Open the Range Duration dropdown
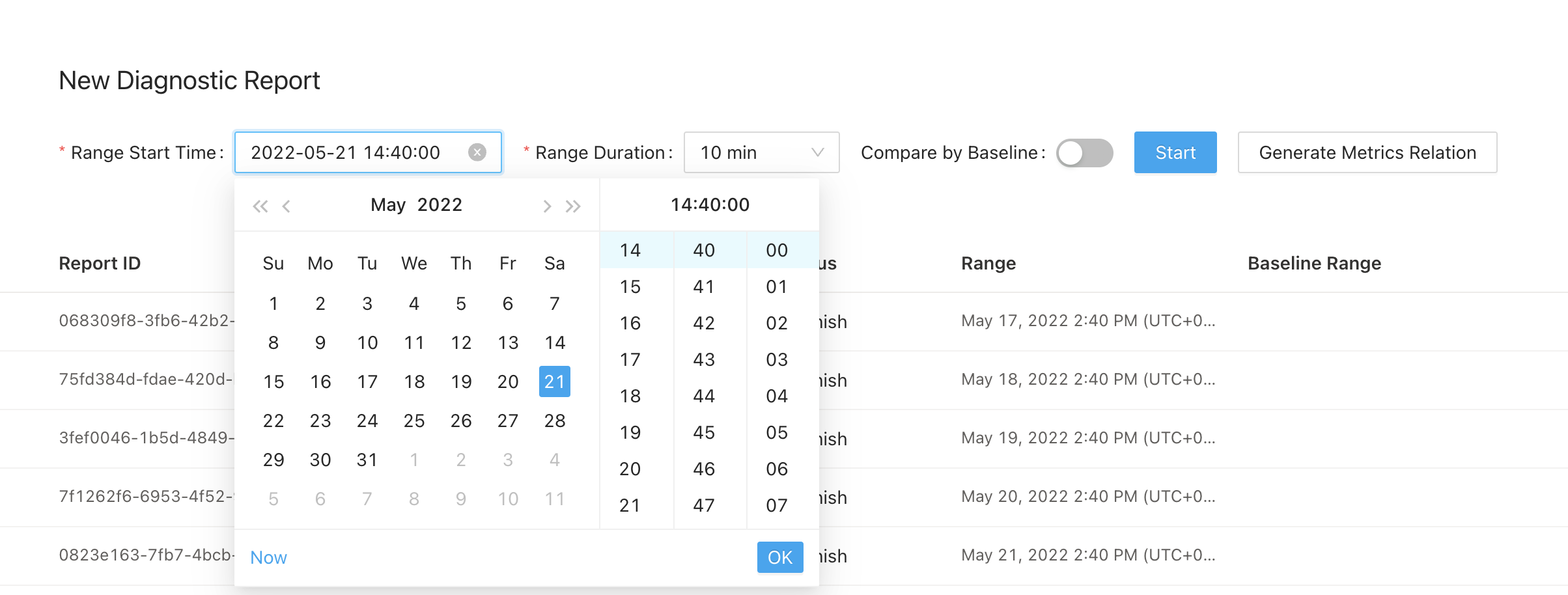1568x595 pixels. pos(761,153)
